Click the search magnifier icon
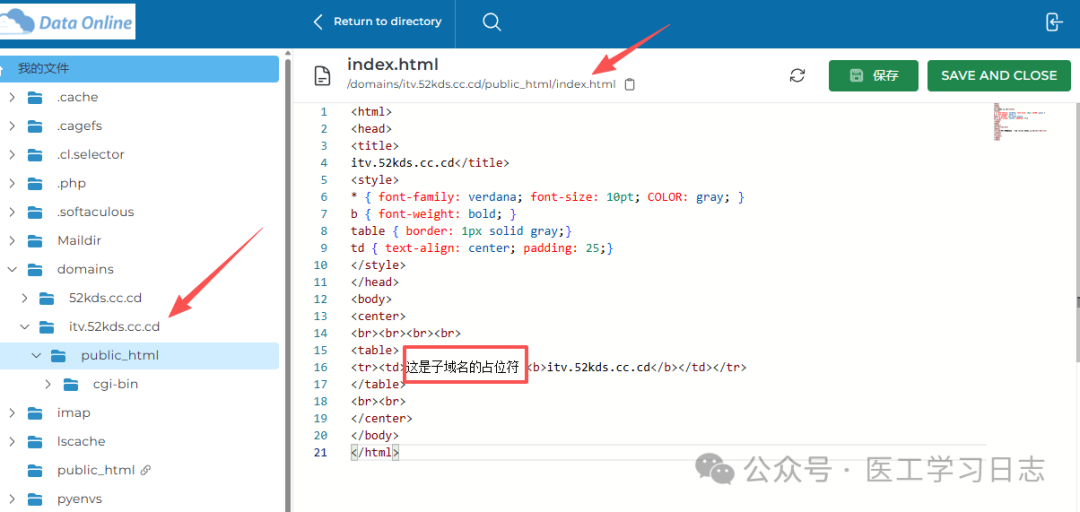Viewport: 1080px width, 512px height. pyautogui.click(x=491, y=22)
